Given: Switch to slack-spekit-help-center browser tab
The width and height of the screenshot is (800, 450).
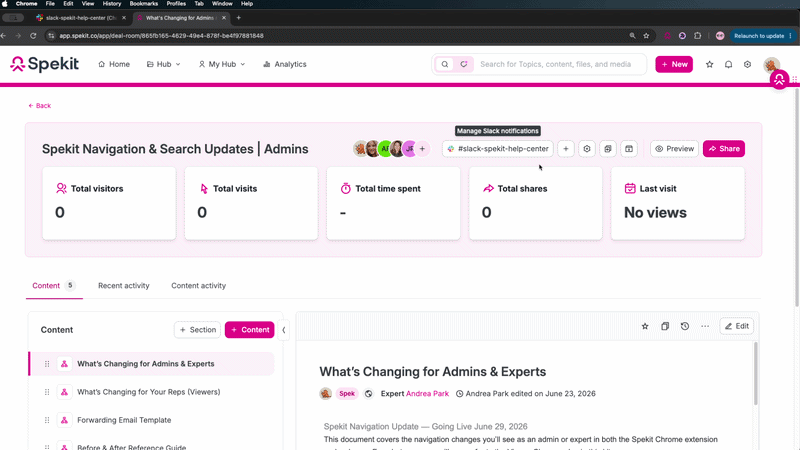Looking at the screenshot, I should pyautogui.click(x=81, y=18).
